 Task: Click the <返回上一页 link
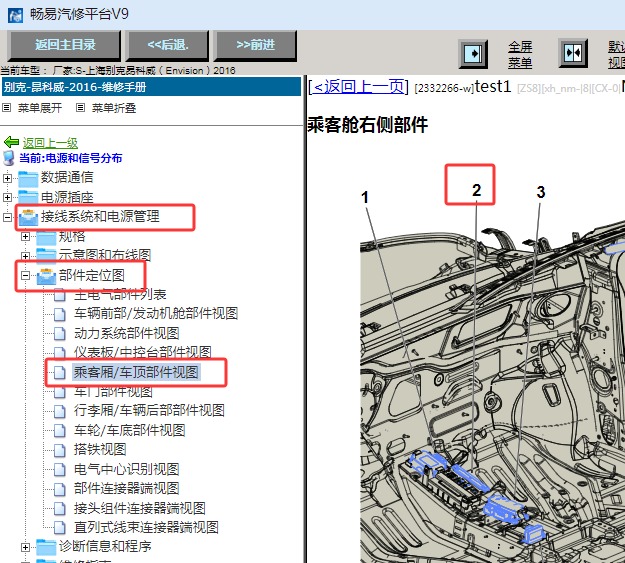tap(359, 87)
